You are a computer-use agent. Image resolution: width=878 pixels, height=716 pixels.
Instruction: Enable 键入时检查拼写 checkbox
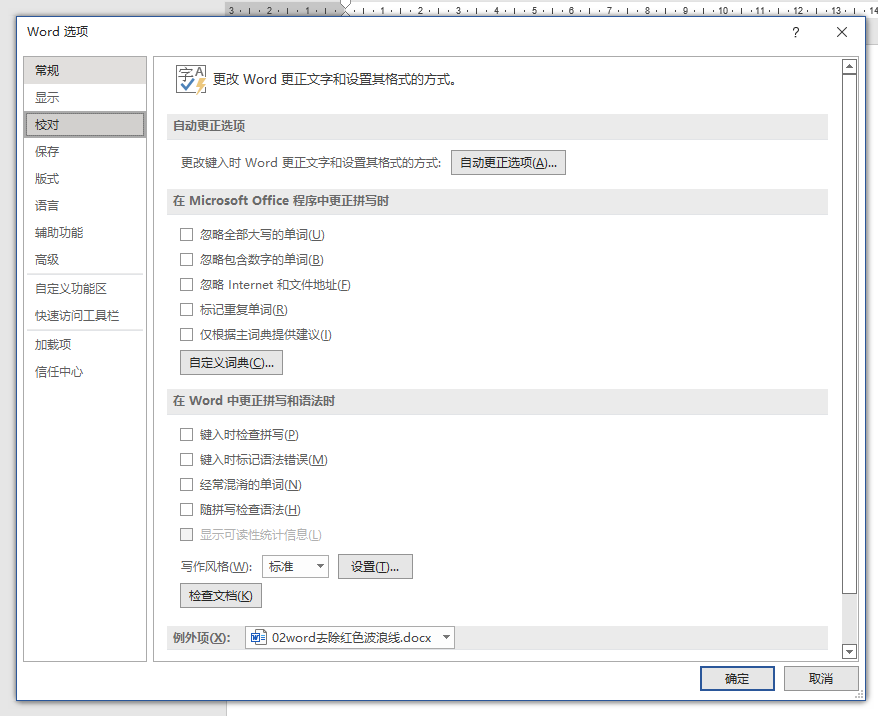pos(186,434)
